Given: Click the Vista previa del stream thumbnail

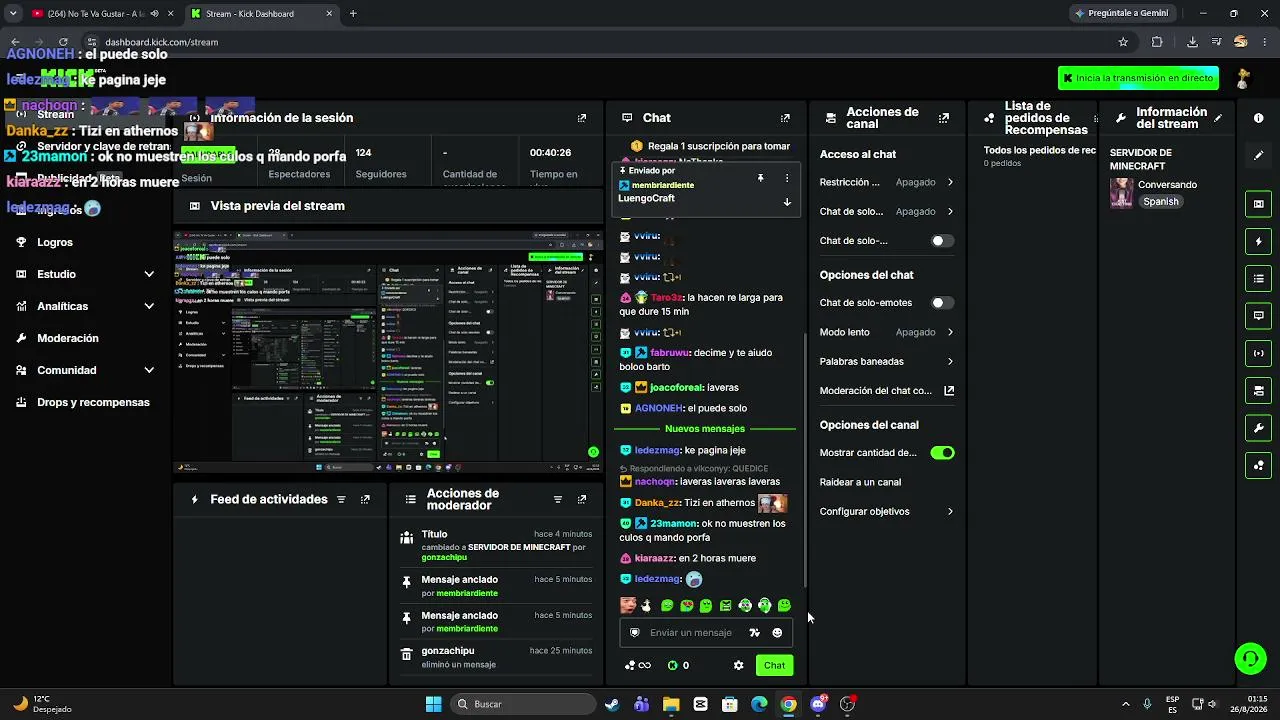Looking at the screenshot, I should coord(388,352).
